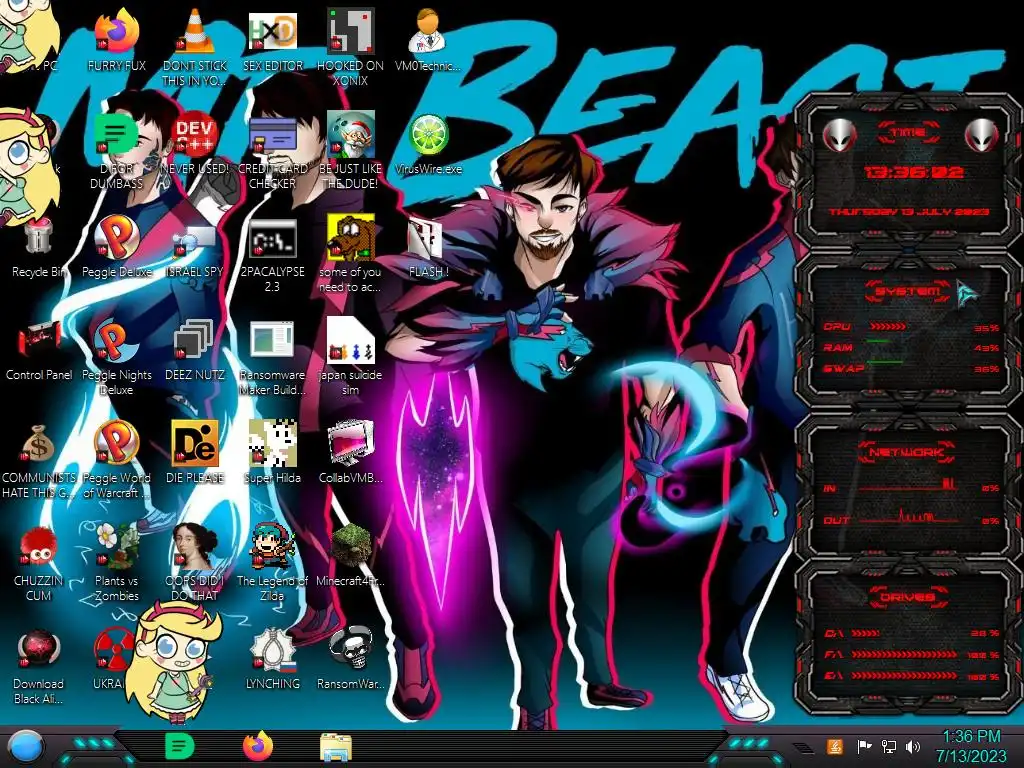Open Download Black Ali icon
Viewport: 1024px width, 768px height.
[x=38, y=649]
